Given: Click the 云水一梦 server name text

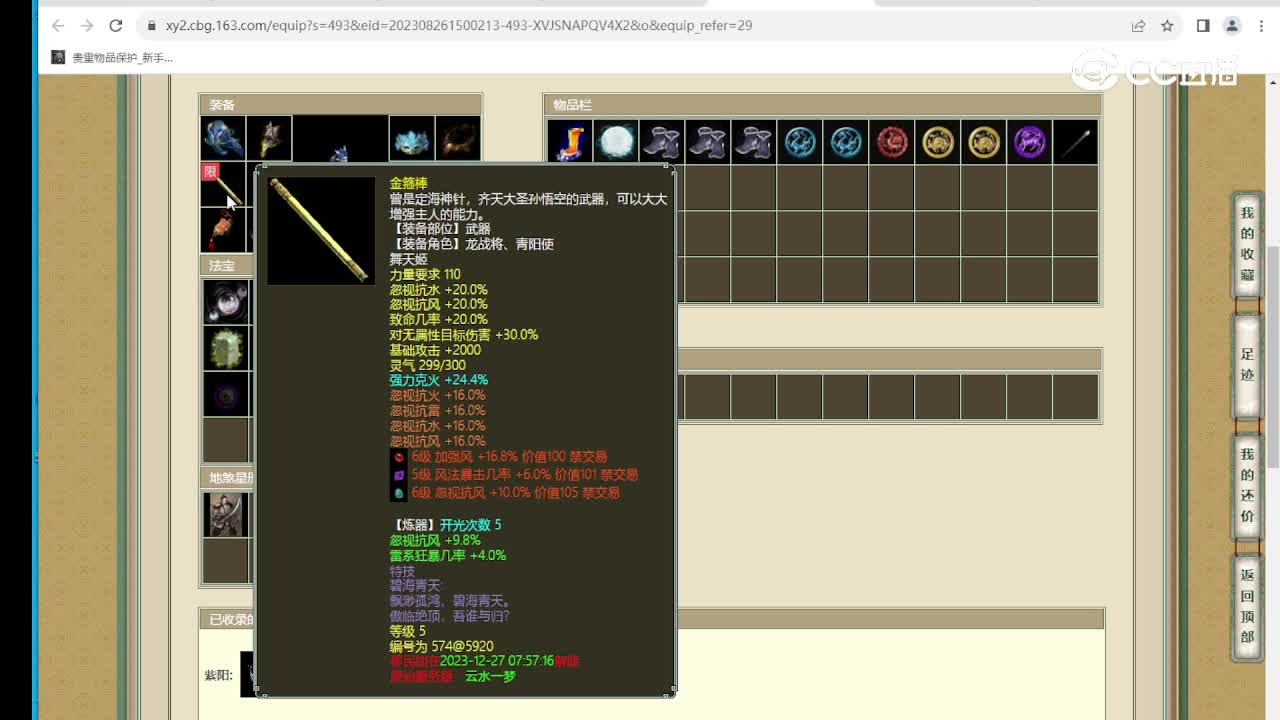Looking at the screenshot, I should [490, 677].
